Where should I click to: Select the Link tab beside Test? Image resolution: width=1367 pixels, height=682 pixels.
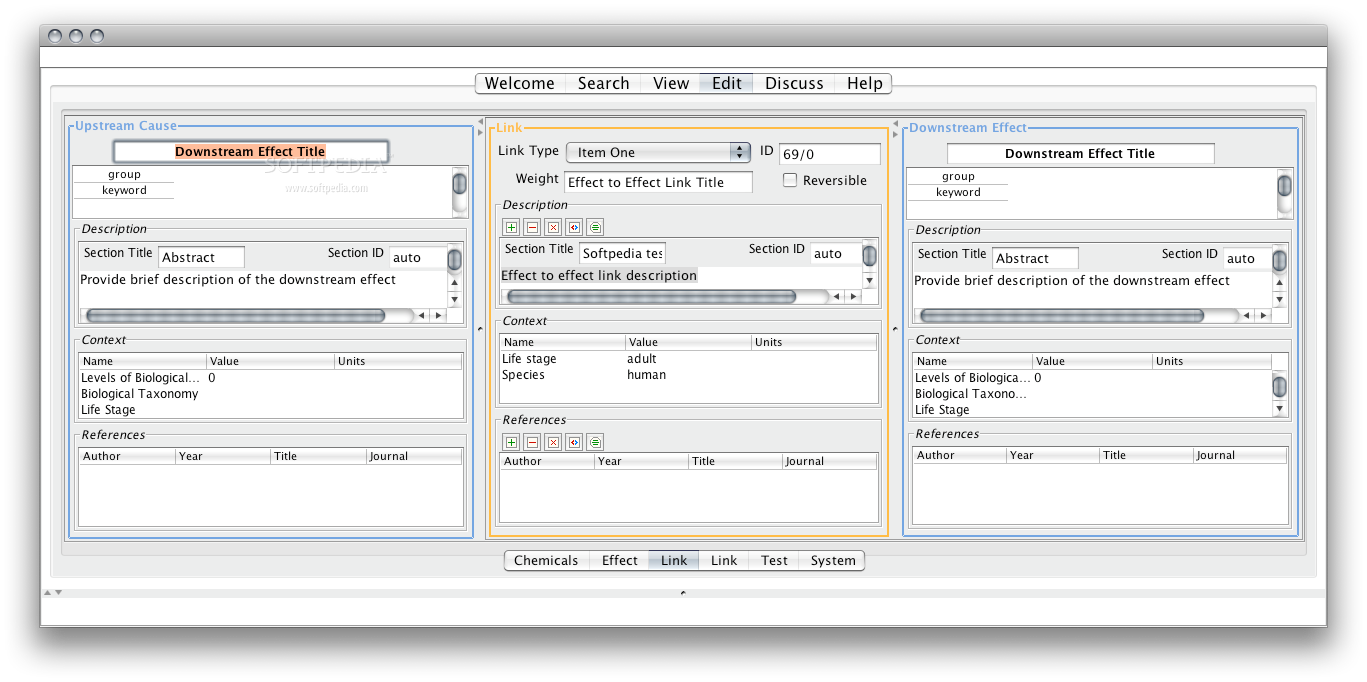(x=724, y=560)
